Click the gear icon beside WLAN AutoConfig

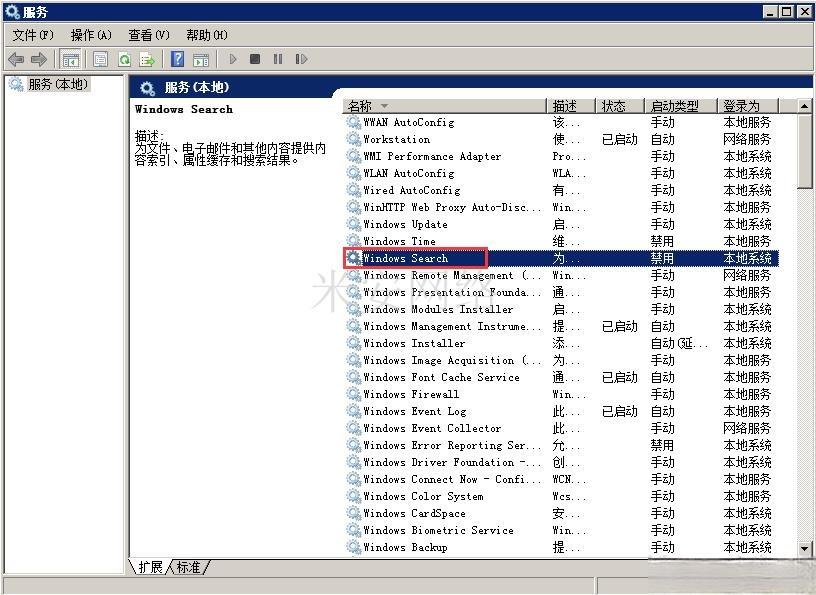[x=354, y=173]
